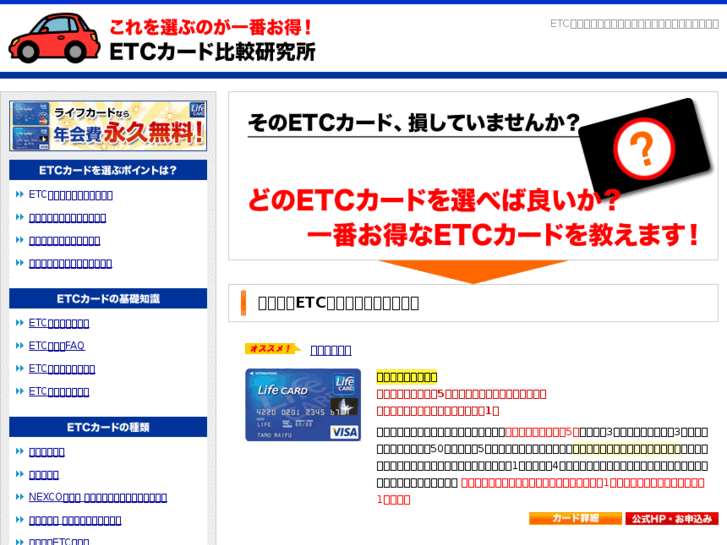Open the ETC FAQ sidebar link
Screen dimensions: 727x545
click(x=57, y=346)
